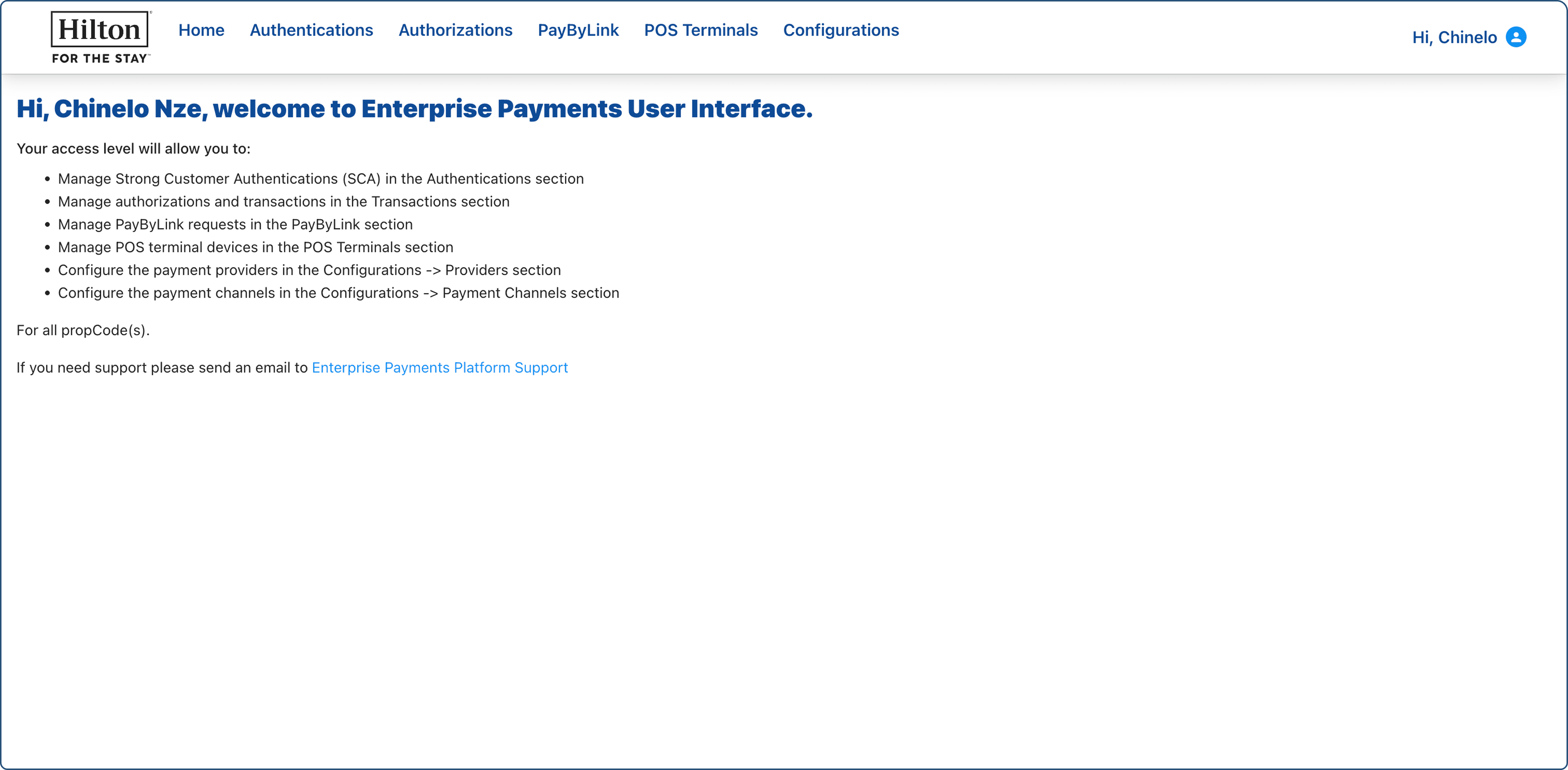Screen dimensions: 1568x770
Task: Click the payment channels bullet item
Action: 338,293
